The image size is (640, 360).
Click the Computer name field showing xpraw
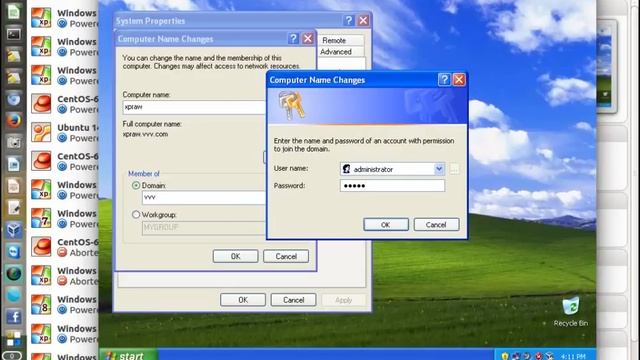[x=194, y=107]
